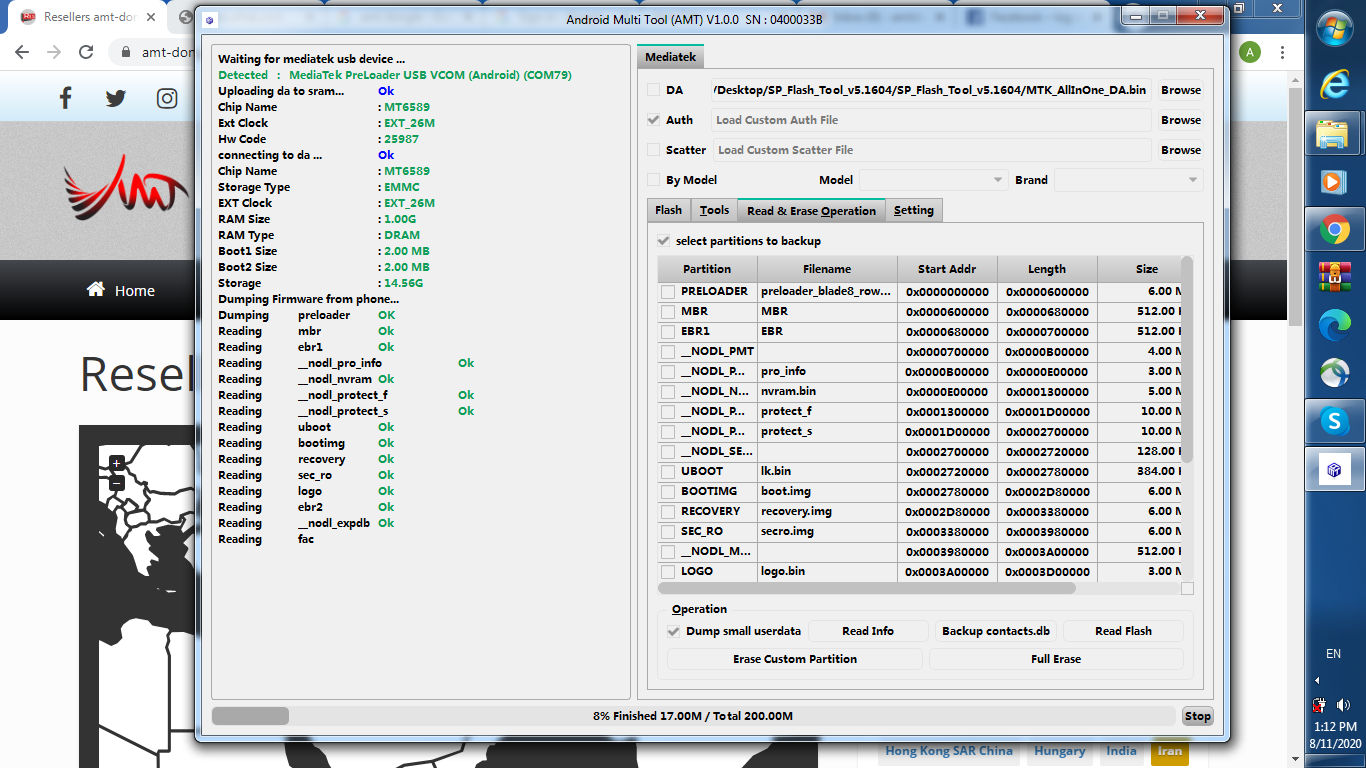
Task: Open Windows Media Player from the taskbar
Action: [x=1334, y=182]
